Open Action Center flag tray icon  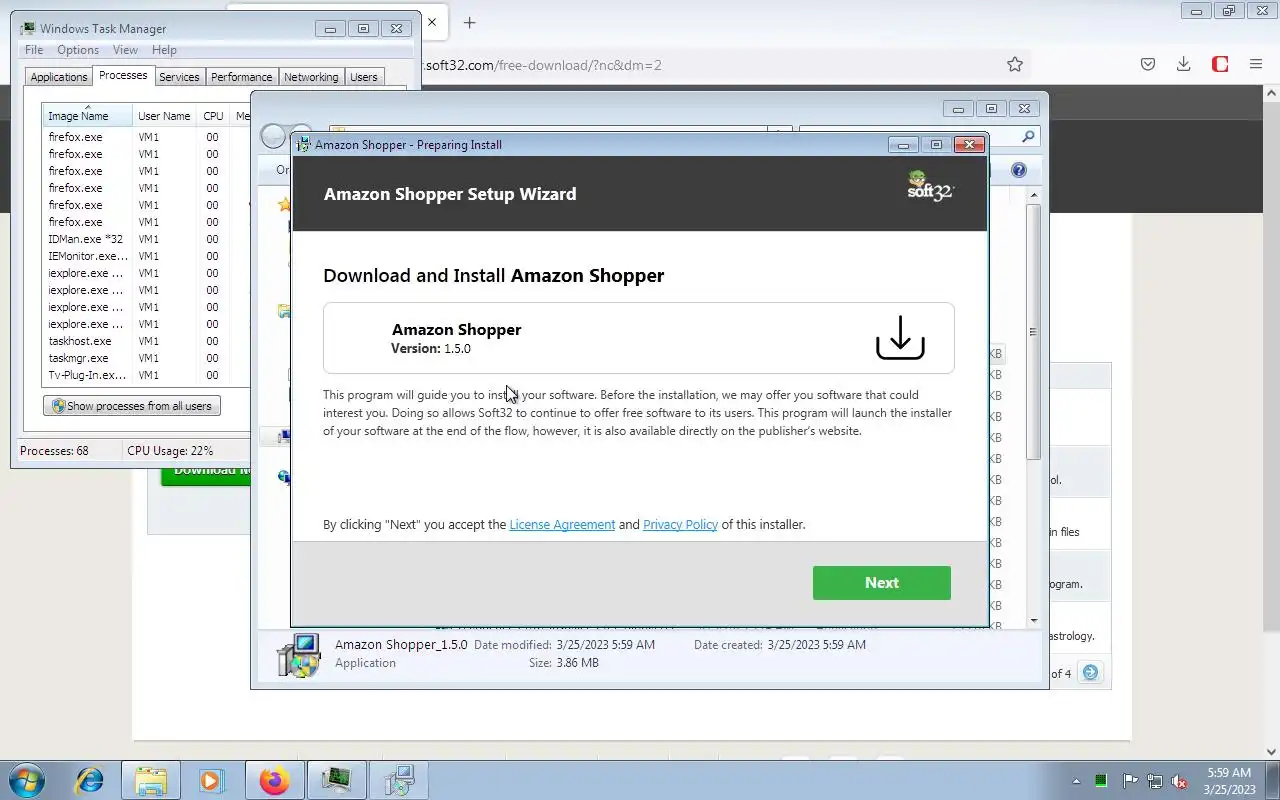[1130, 781]
